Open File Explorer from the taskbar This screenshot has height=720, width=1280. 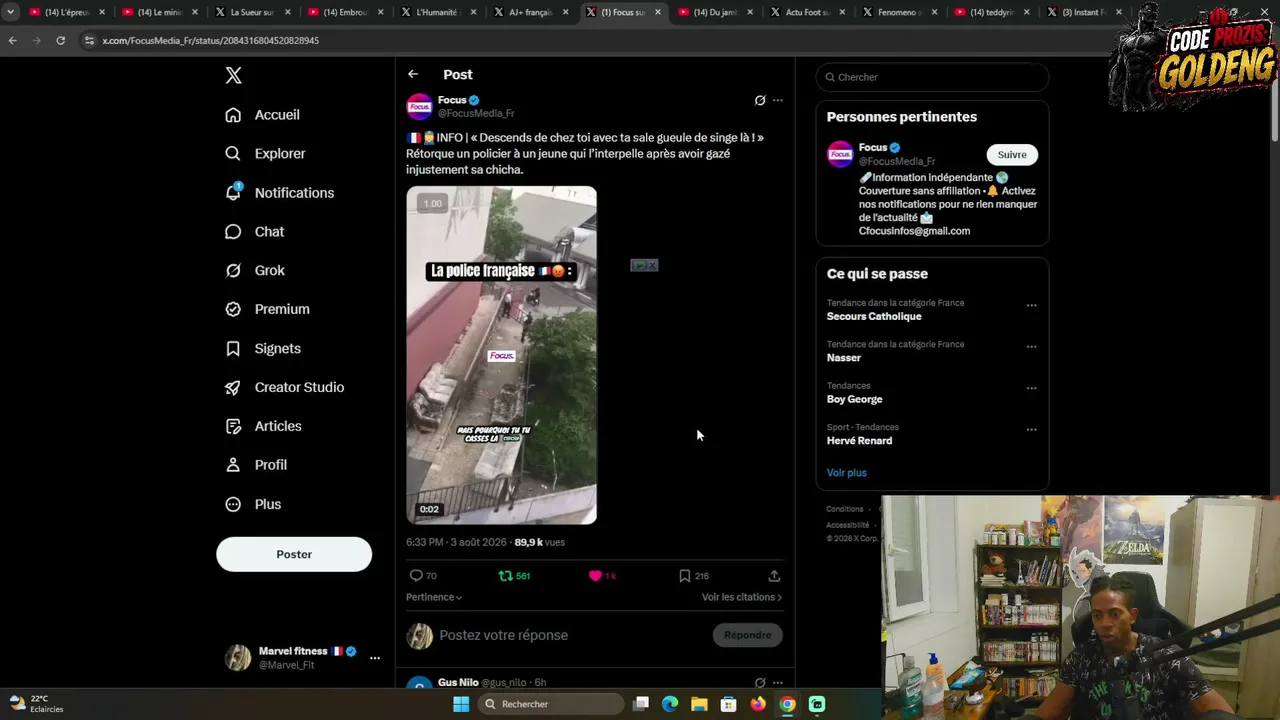699,704
